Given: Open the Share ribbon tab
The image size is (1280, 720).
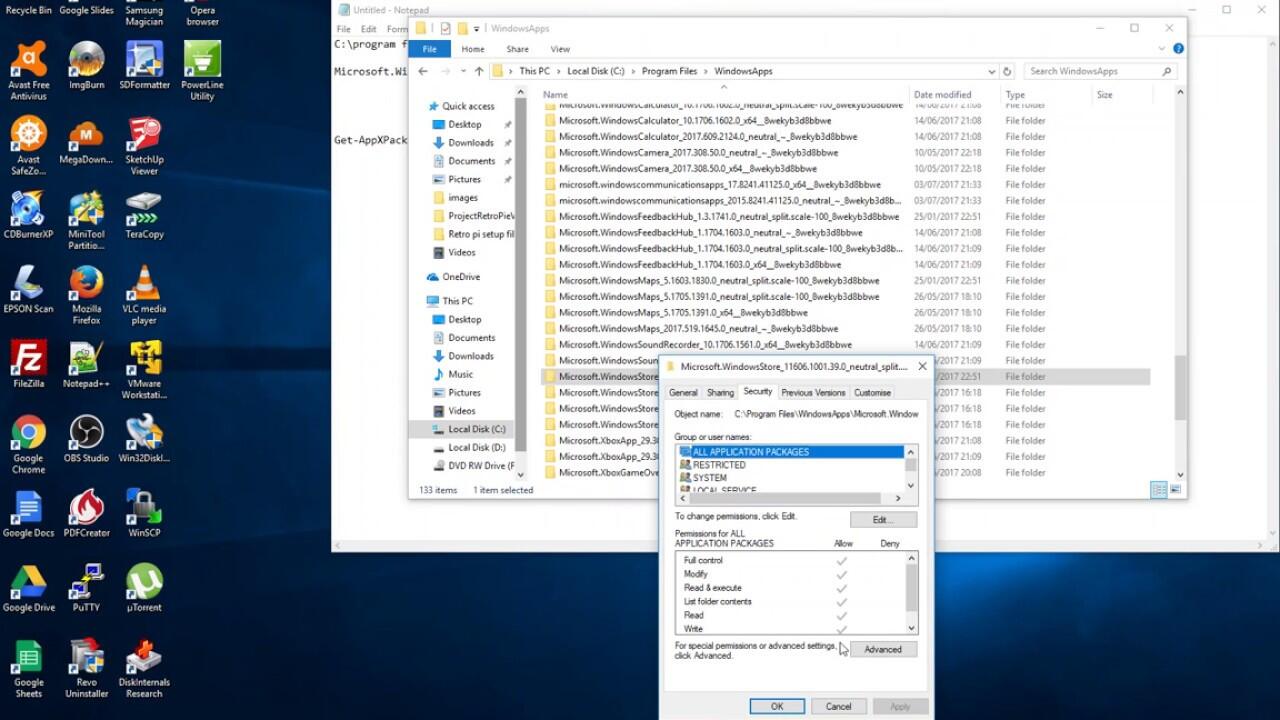Looking at the screenshot, I should (517, 48).
